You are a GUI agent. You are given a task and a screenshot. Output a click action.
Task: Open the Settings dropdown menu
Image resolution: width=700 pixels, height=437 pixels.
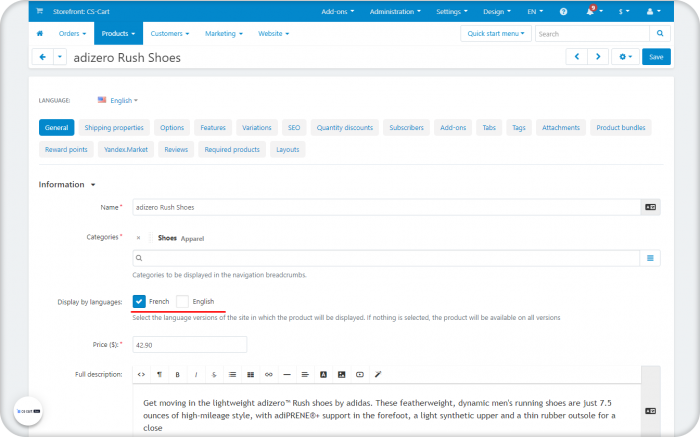coord(452,12)
